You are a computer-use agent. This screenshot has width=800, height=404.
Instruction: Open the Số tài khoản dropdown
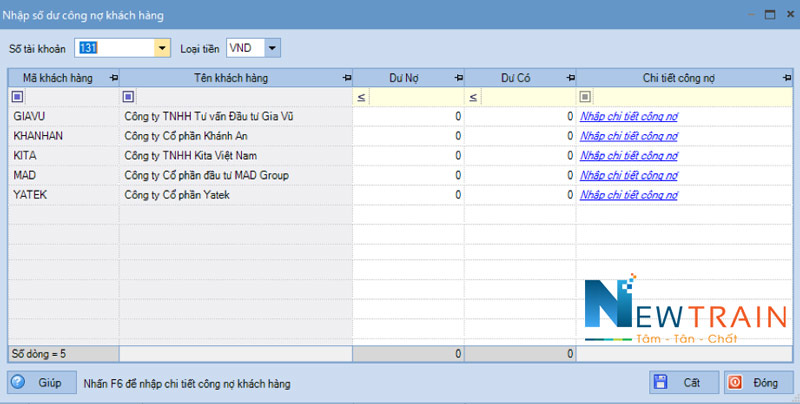pyautogui.click(x=162, y=48)
